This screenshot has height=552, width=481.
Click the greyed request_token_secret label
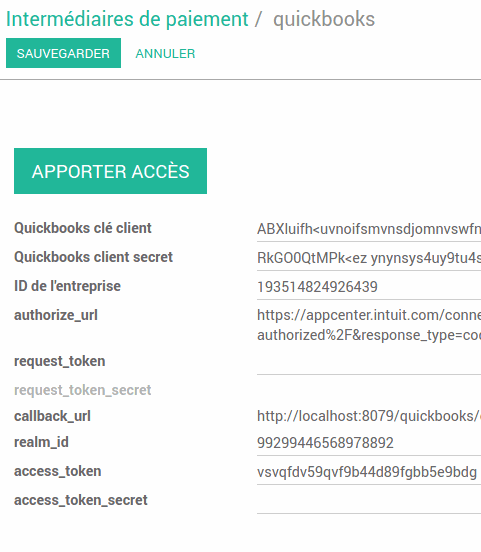(x=83, y=390)
